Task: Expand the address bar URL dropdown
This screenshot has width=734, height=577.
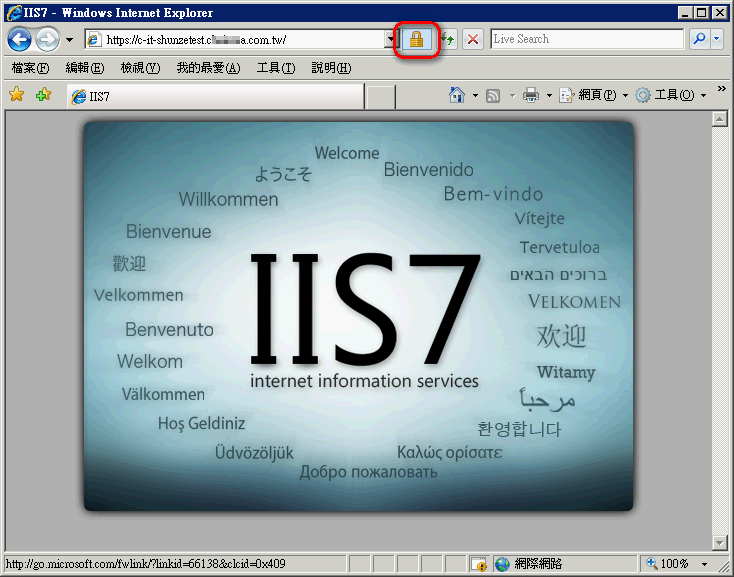Action: coord(389,40)
